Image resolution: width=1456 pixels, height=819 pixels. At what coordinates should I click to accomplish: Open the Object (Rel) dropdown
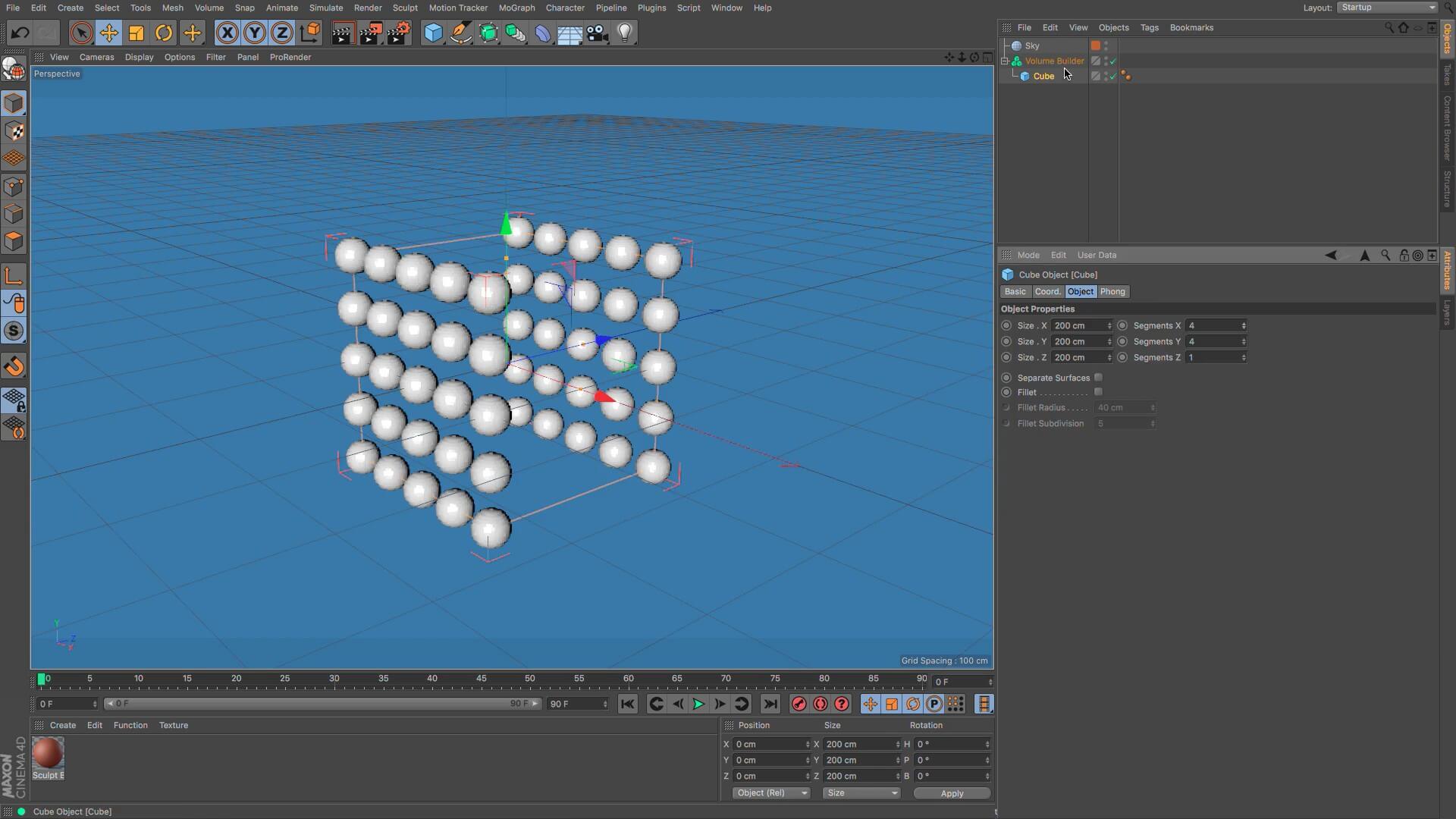pos(771,793)
